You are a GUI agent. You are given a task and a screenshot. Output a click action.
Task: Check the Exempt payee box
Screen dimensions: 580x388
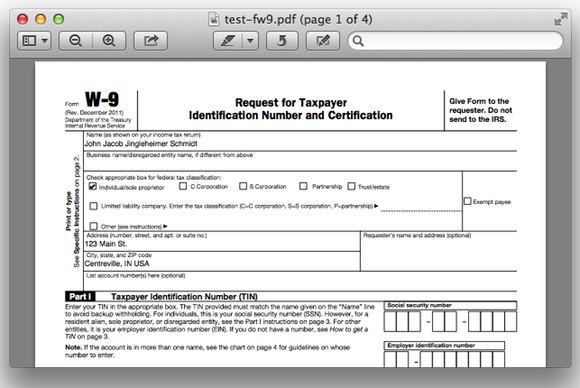[x=468, y=201]
